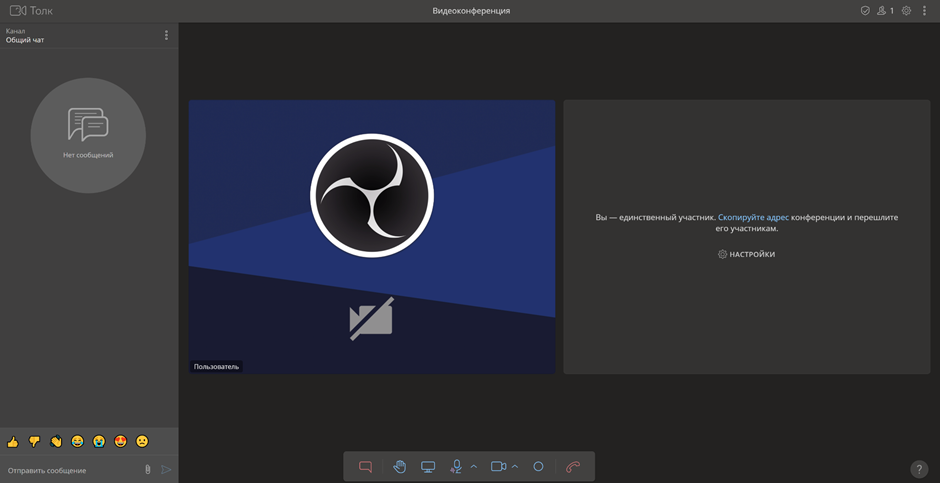
Task: Open settings gear in top bar
Action: click(906, 11)
